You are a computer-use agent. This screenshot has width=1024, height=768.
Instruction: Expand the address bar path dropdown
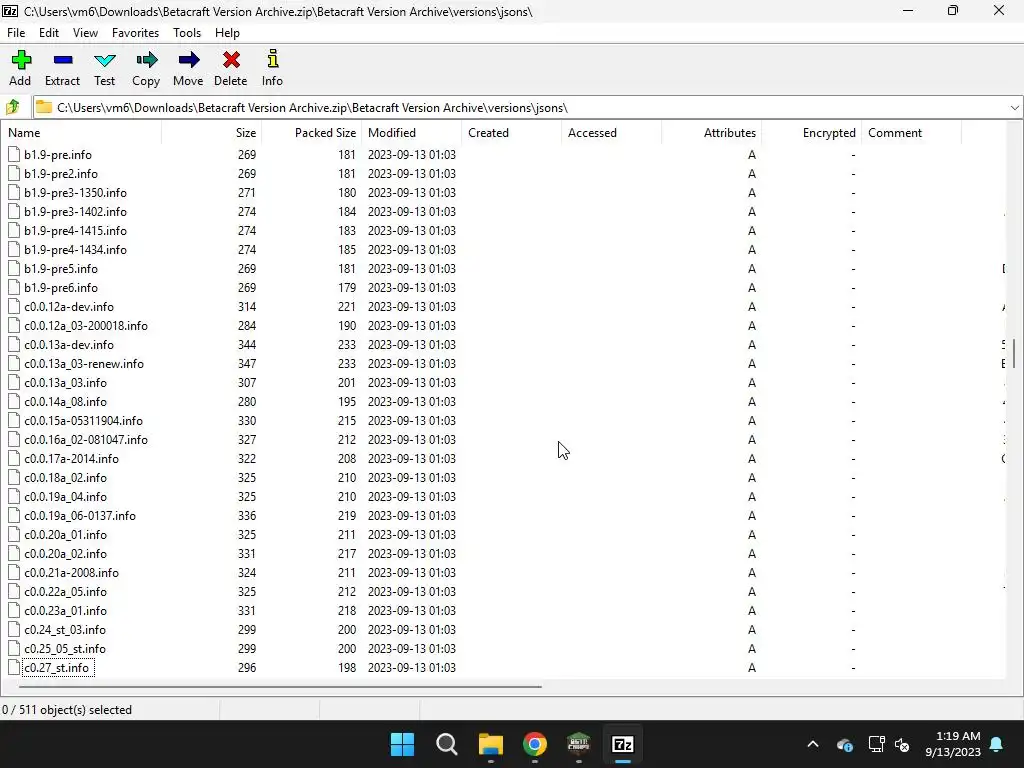(1014, 108)
